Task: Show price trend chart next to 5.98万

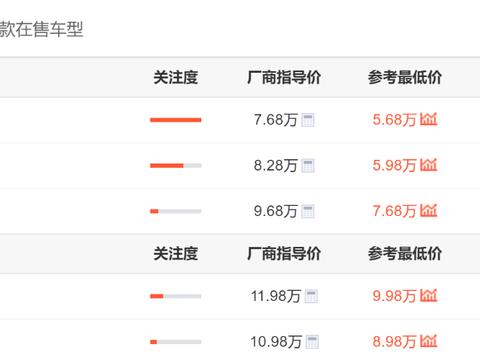Action: click(x=428, y=165)
